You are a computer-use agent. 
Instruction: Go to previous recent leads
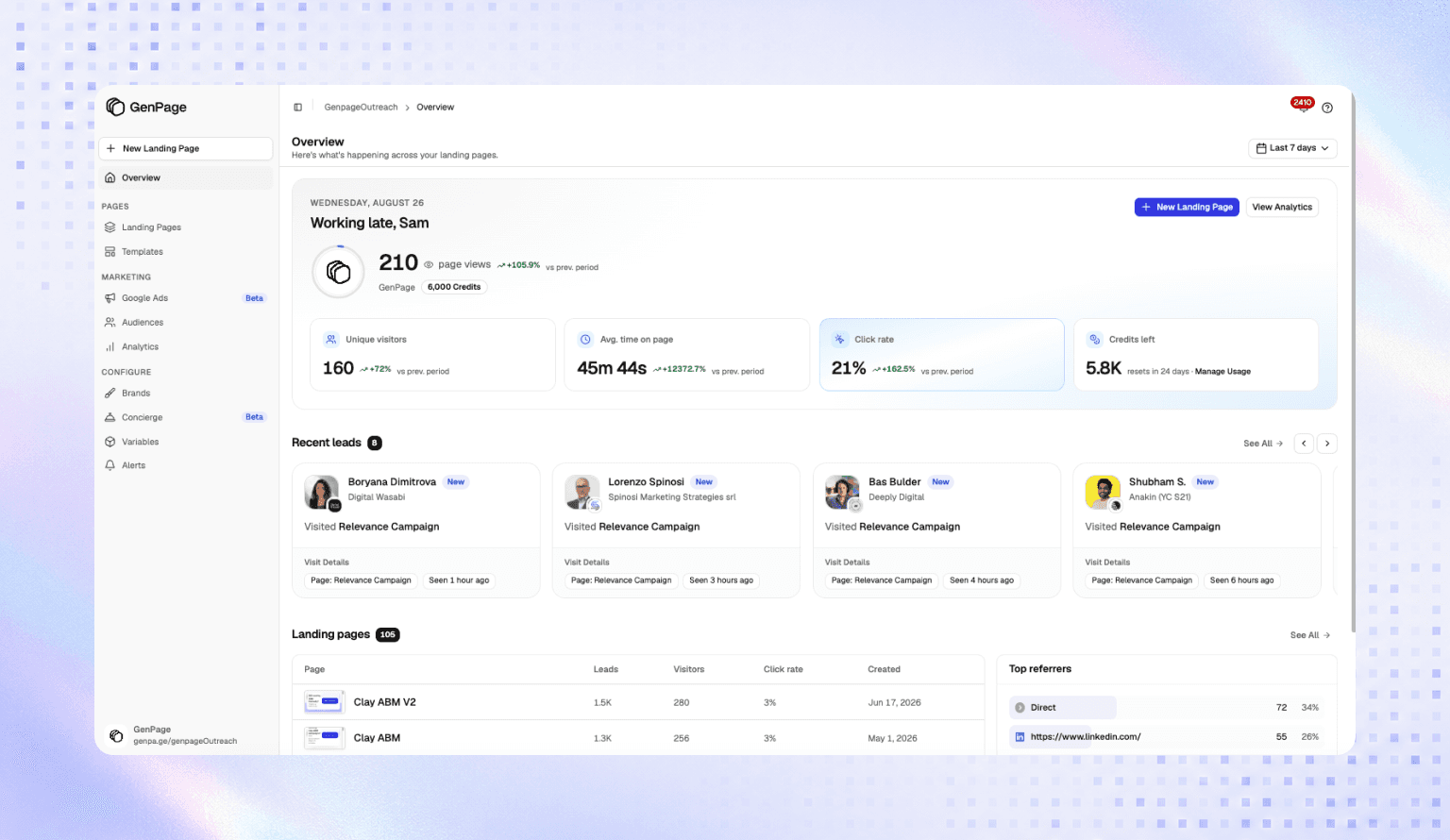(1304, 444)
